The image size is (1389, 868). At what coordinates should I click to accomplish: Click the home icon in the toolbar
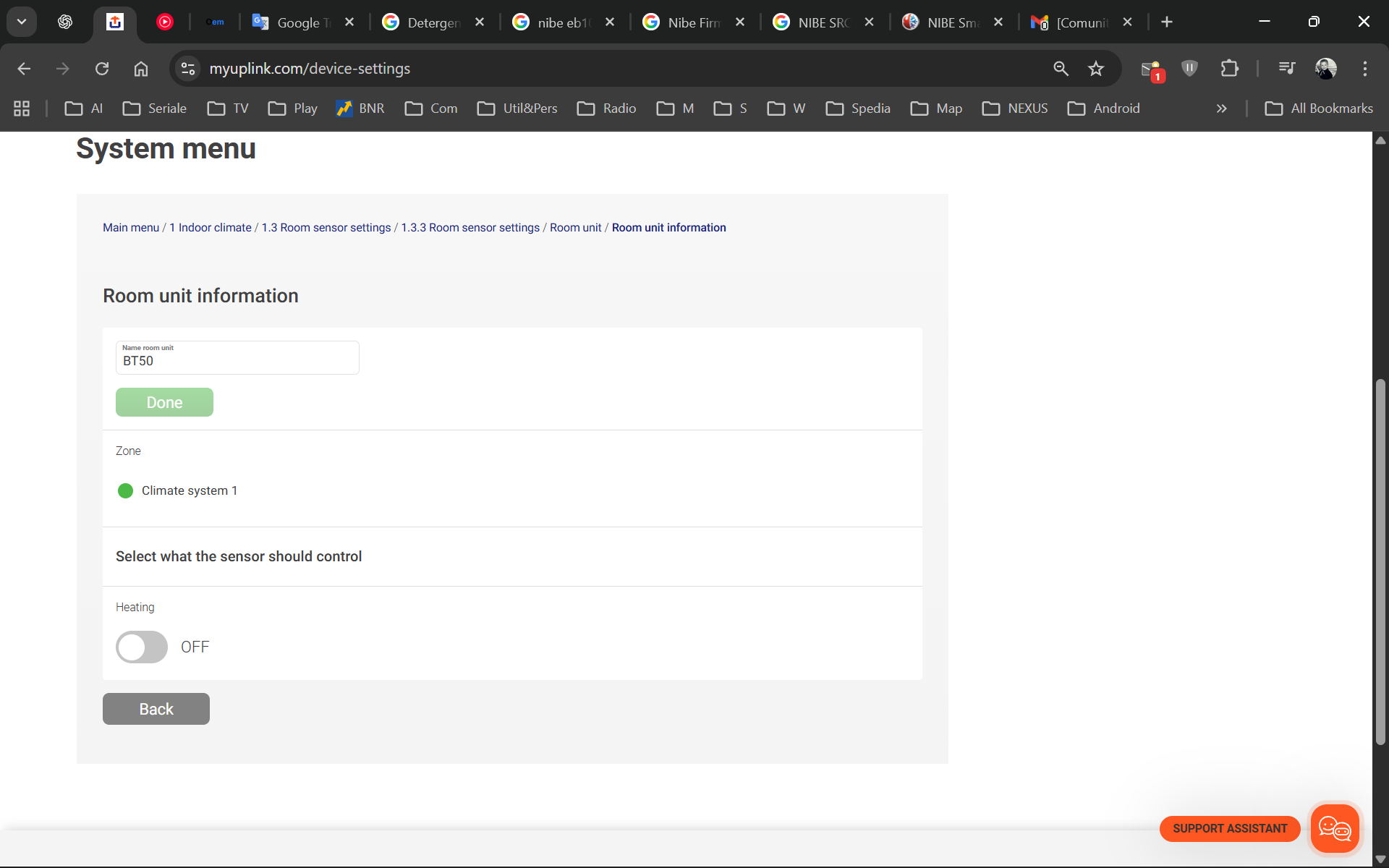(141, 69)
